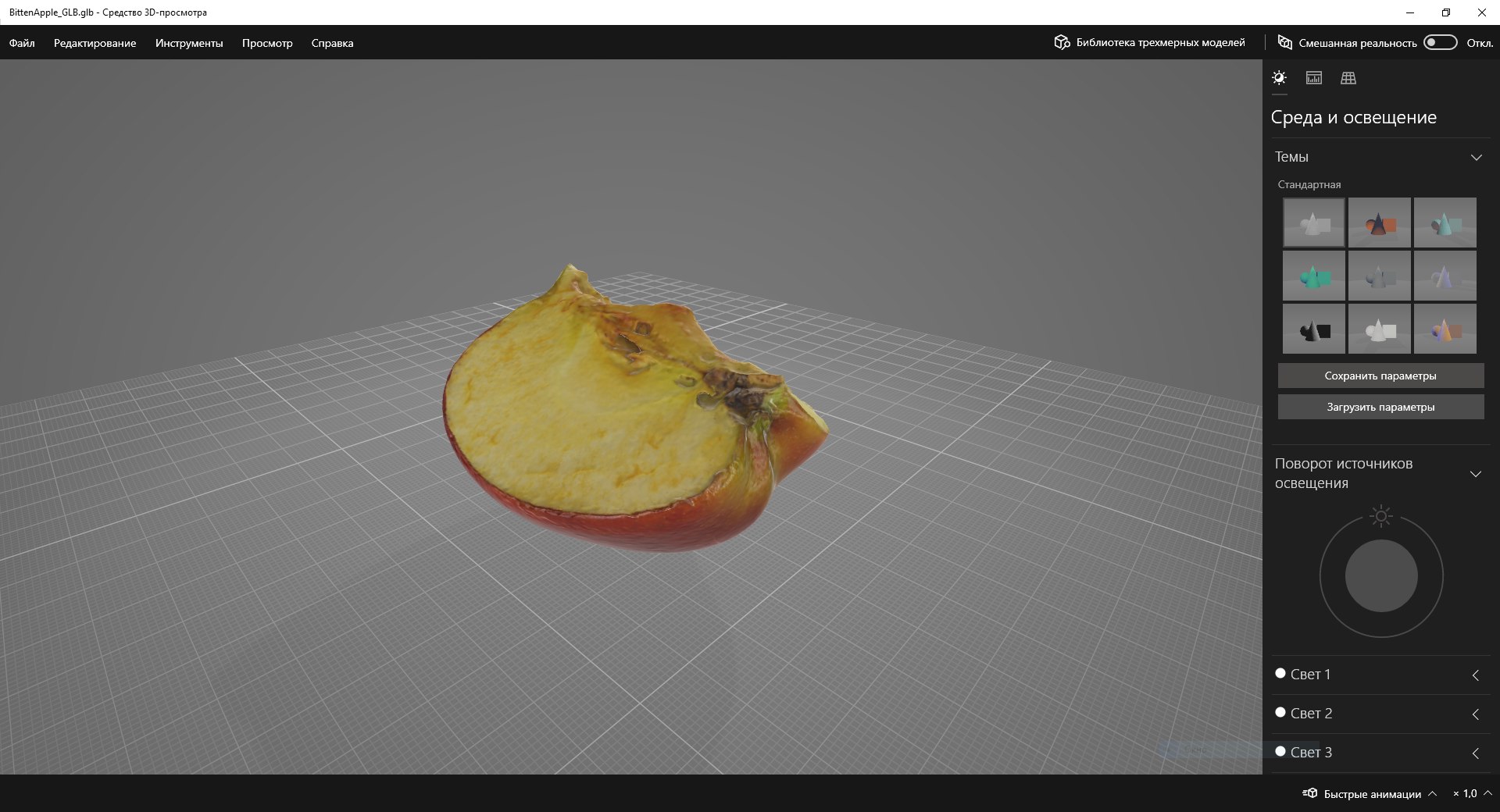The width and height of the screenshot is (1500, 812).
Task: Expand the Быстрые анимации chevron
Action: coord(1432,793)
